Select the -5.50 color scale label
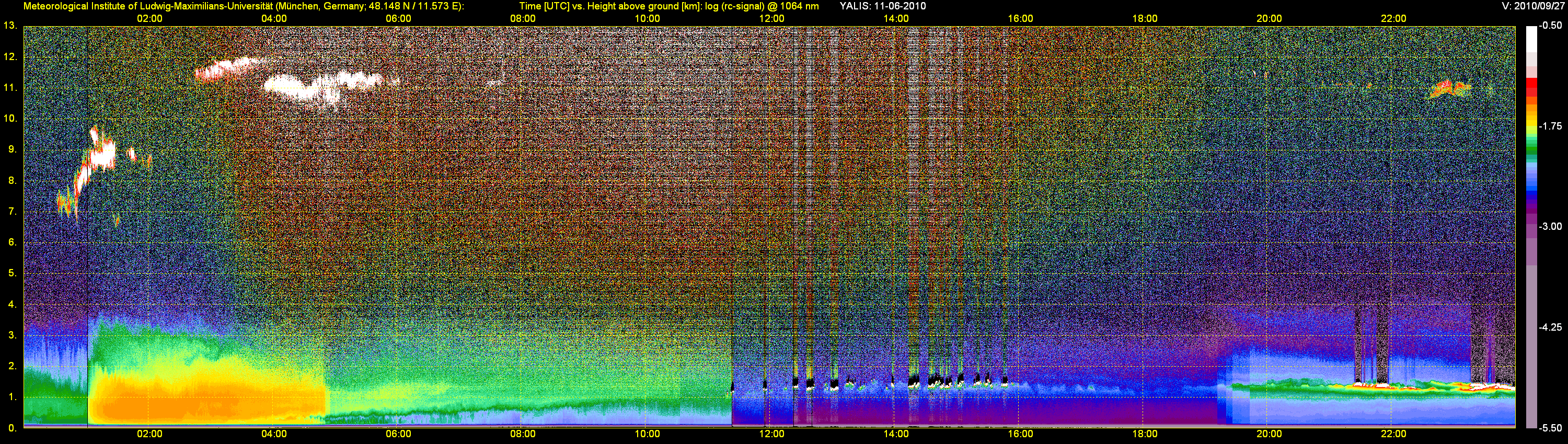This screenshot has height=444, width=1568. [1550, 428]
